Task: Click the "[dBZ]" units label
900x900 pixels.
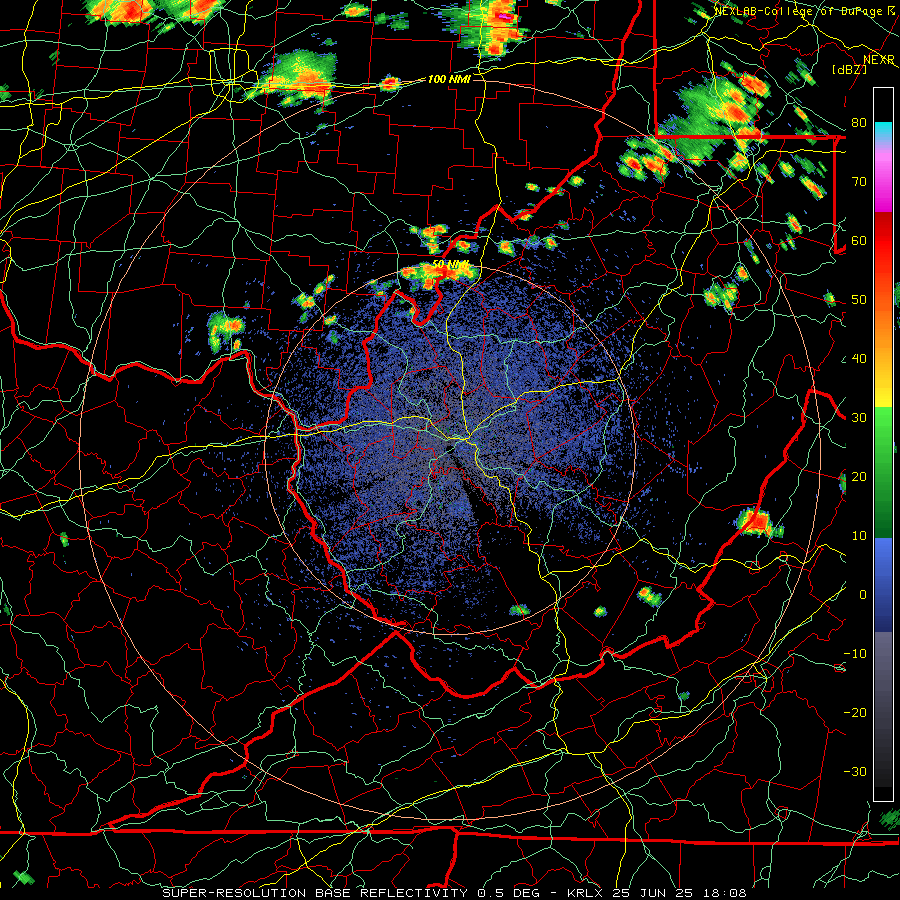Action: 849,69
